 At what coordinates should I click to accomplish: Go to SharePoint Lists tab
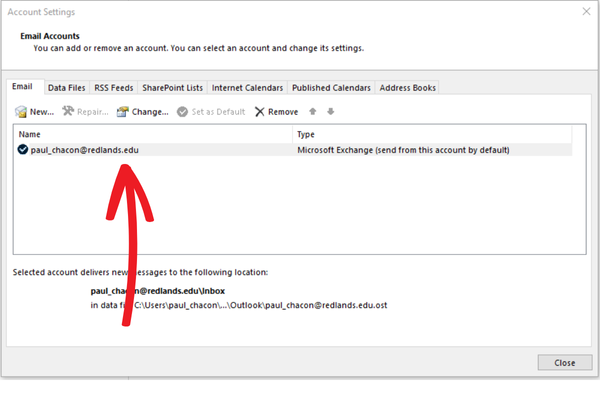click(173, 88)
